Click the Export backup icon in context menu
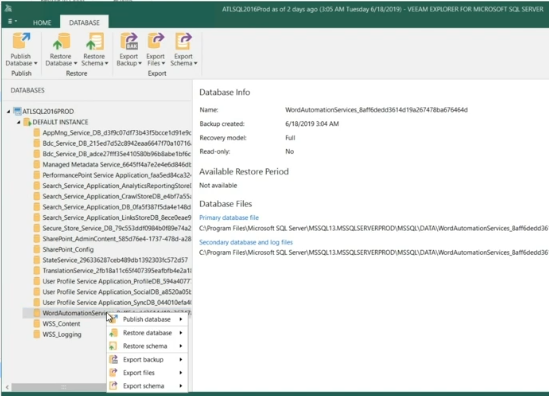The width and height of the screenshot is (549, 396). (x=113, y=359)
